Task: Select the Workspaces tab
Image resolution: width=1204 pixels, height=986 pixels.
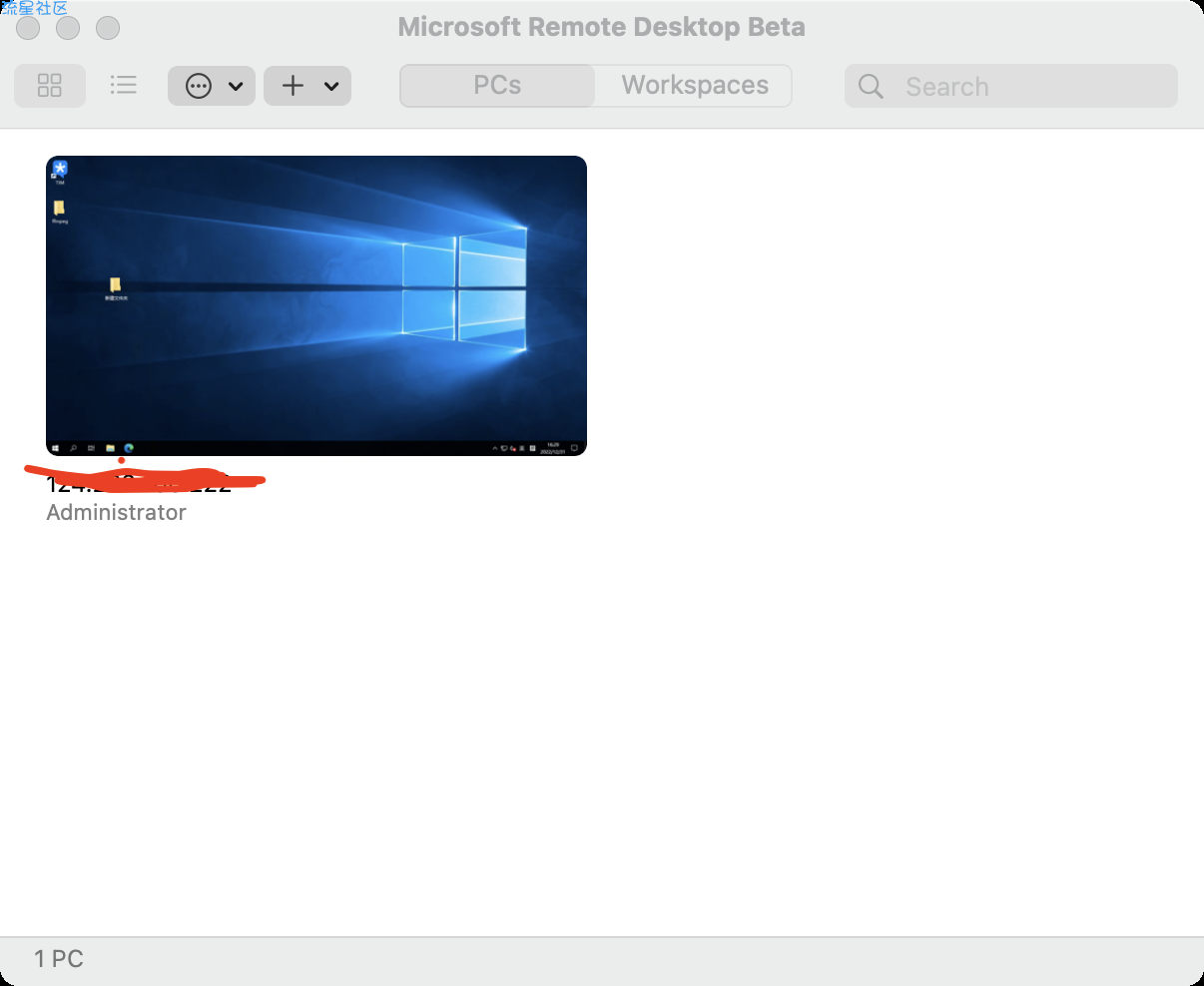Action: click(695, 86)
